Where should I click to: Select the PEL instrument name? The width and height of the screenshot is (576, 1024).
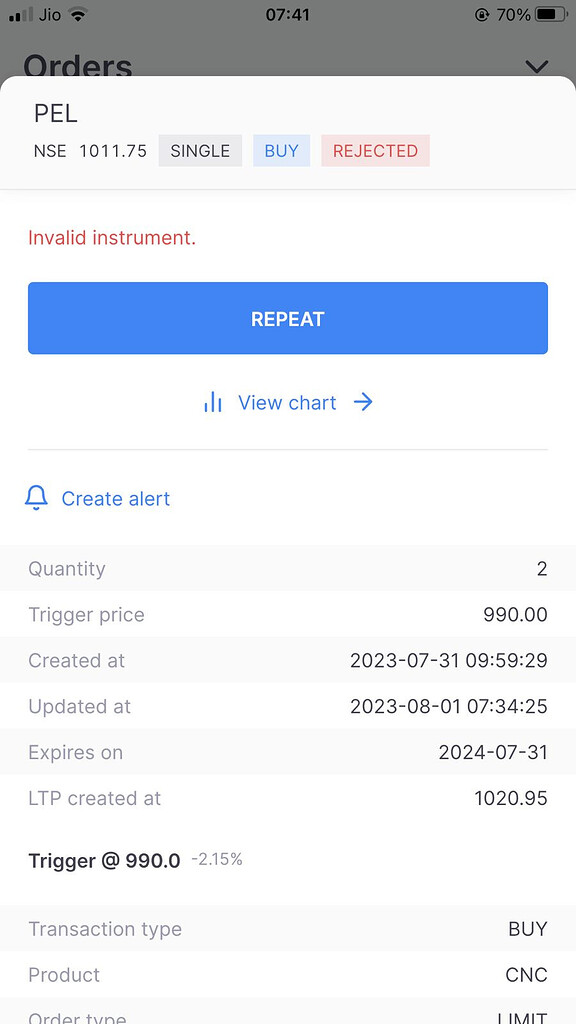pos(55,113)
